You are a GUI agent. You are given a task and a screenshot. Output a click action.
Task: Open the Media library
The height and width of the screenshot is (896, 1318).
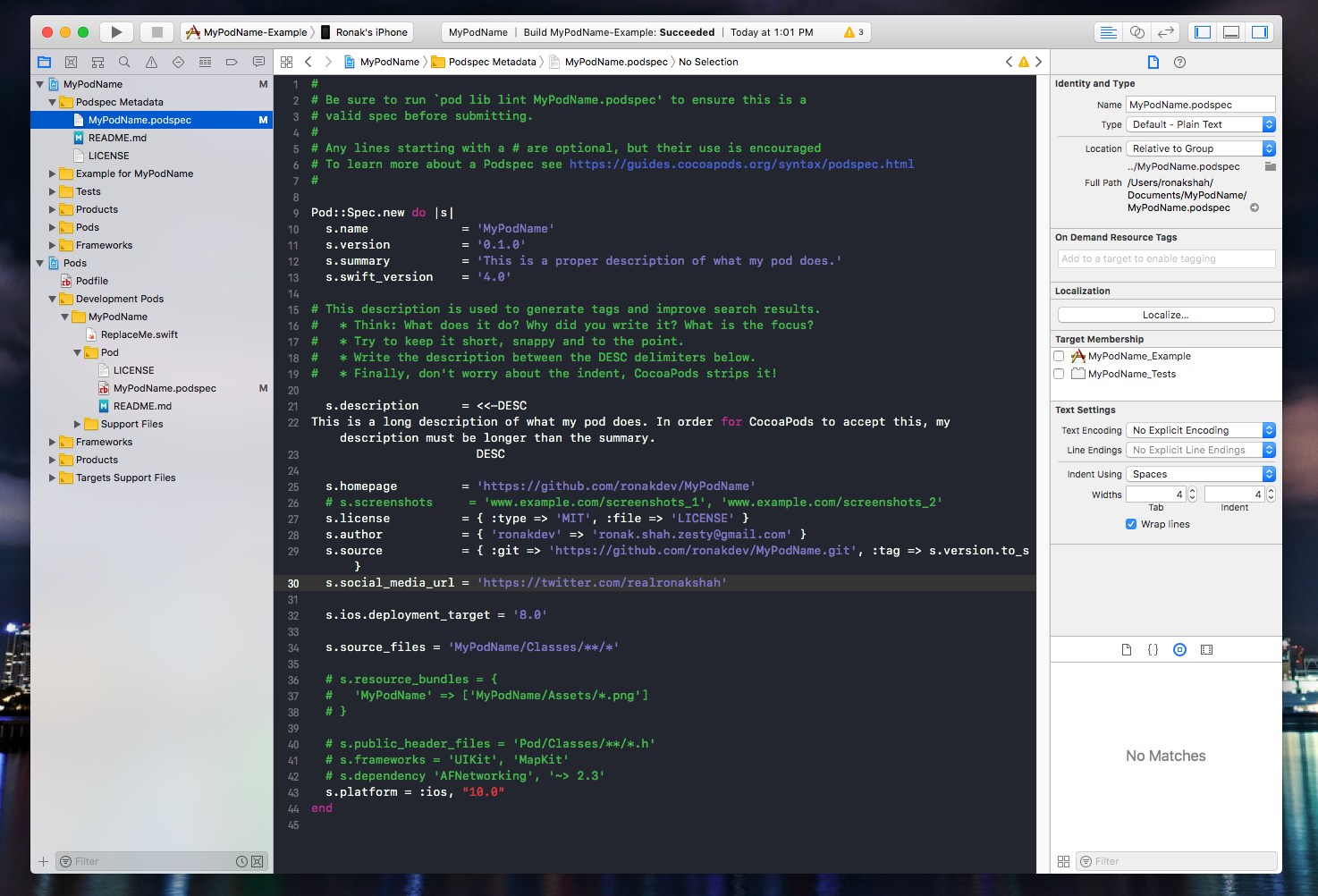tap(1207, 650)
